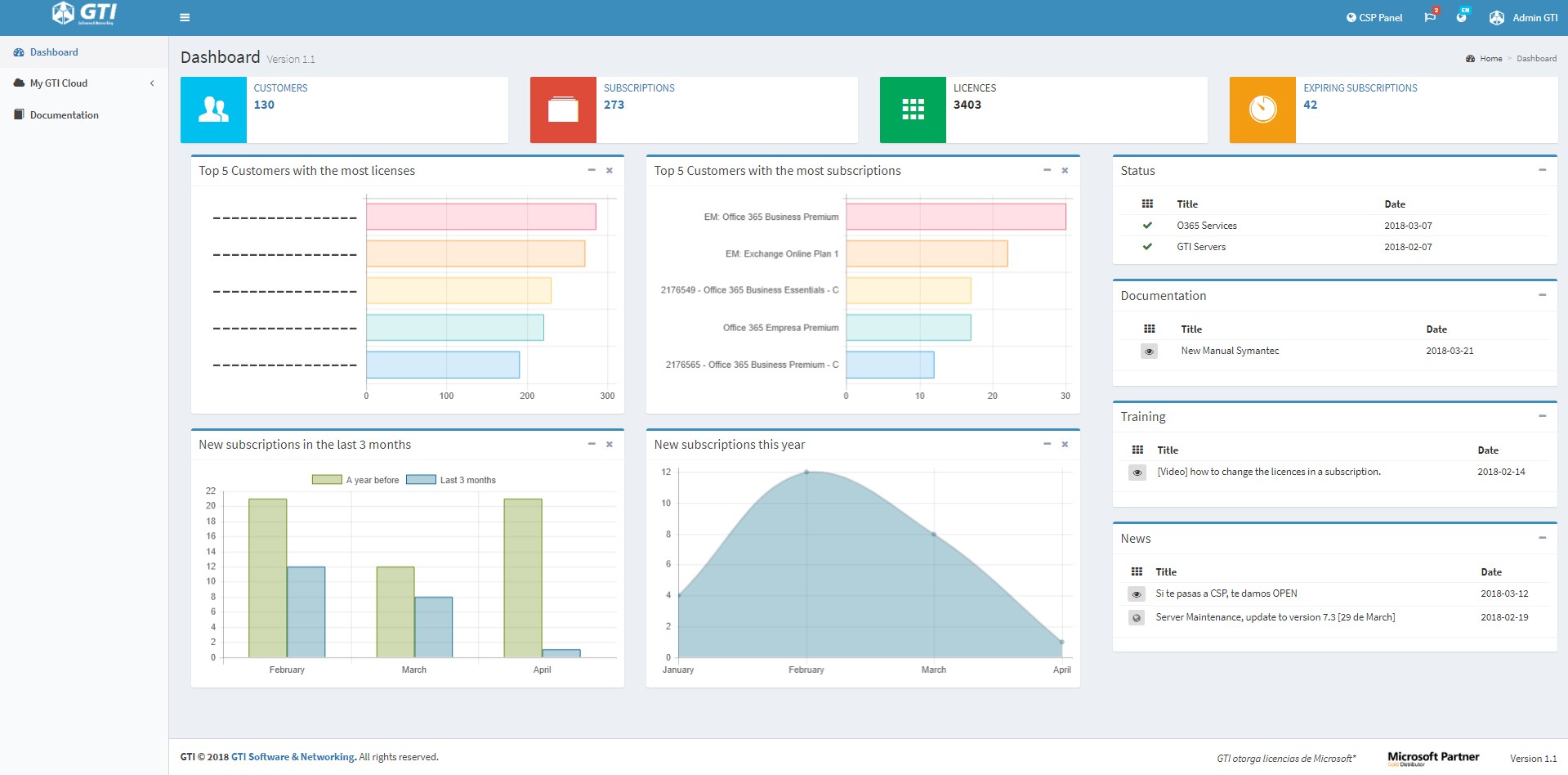Click the green Licences grid icon tile

pos(913,110)
